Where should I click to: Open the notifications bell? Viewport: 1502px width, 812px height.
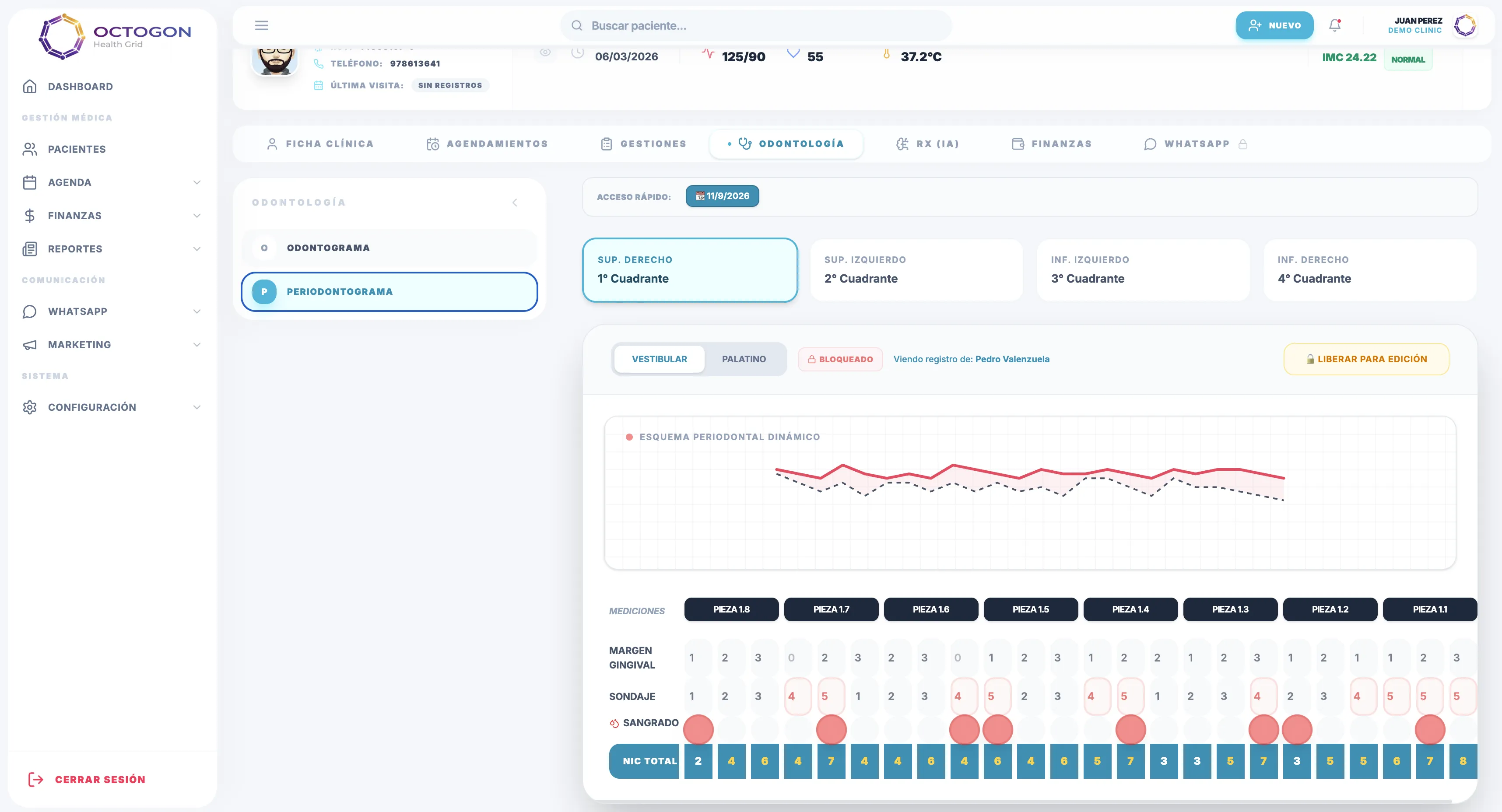pos(1335,25)
